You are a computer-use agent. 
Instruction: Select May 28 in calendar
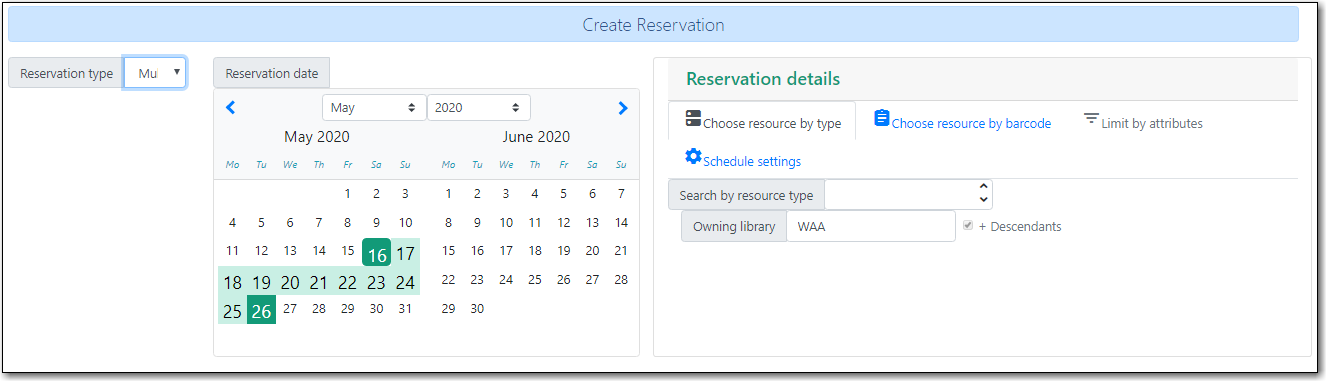point(318,309)
